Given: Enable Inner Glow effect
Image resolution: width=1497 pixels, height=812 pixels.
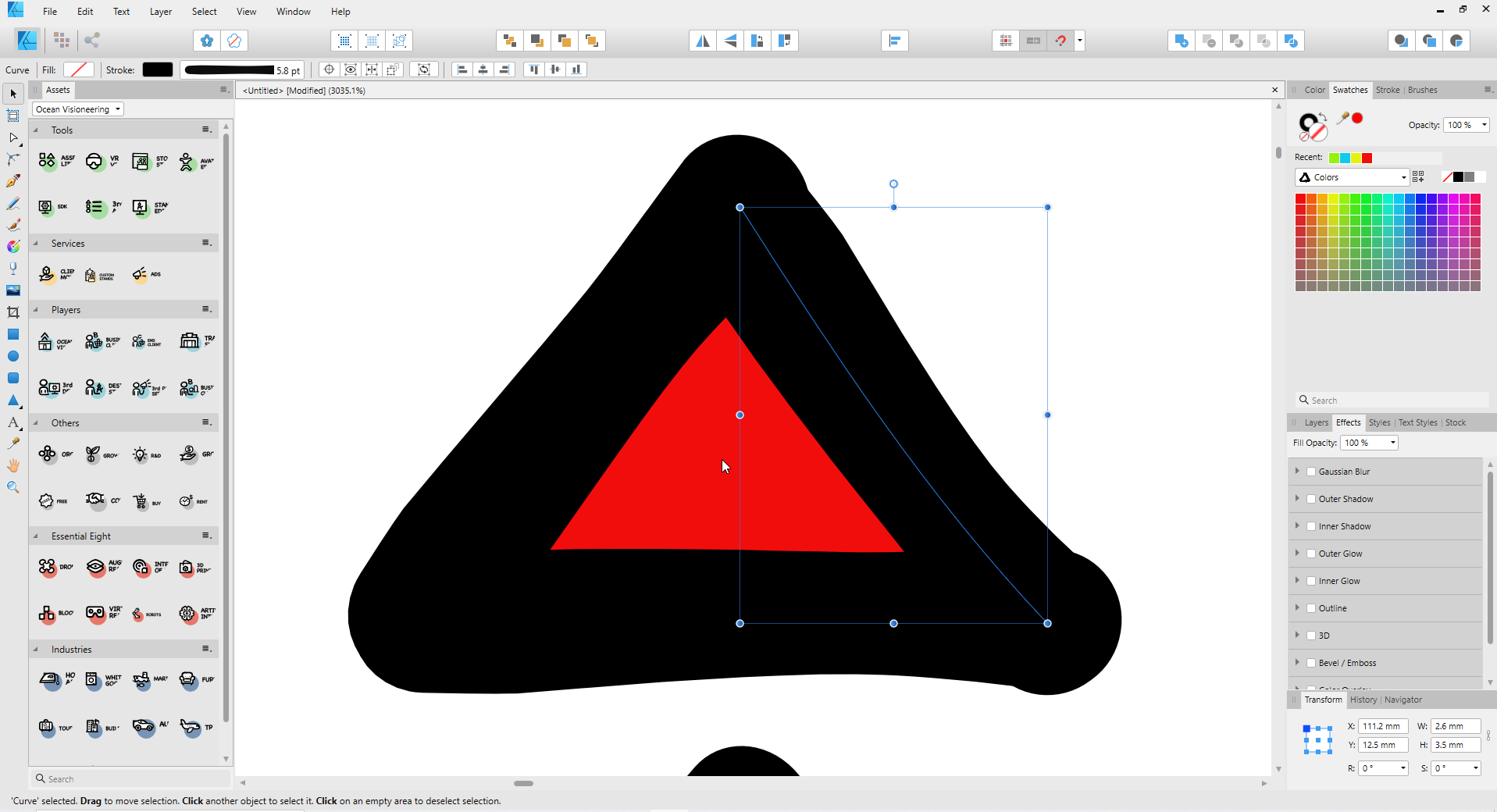Looking at the screenshot, I should tap(1311, 581).
